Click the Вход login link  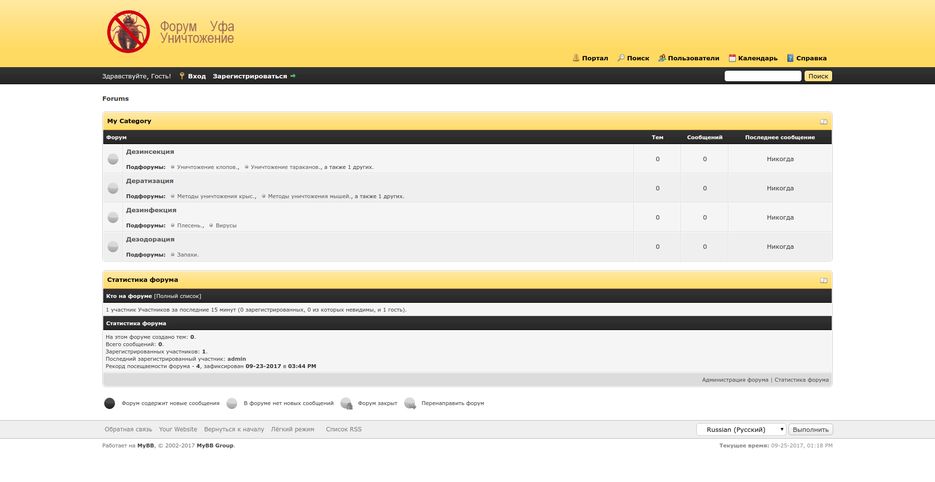point(197,76)
